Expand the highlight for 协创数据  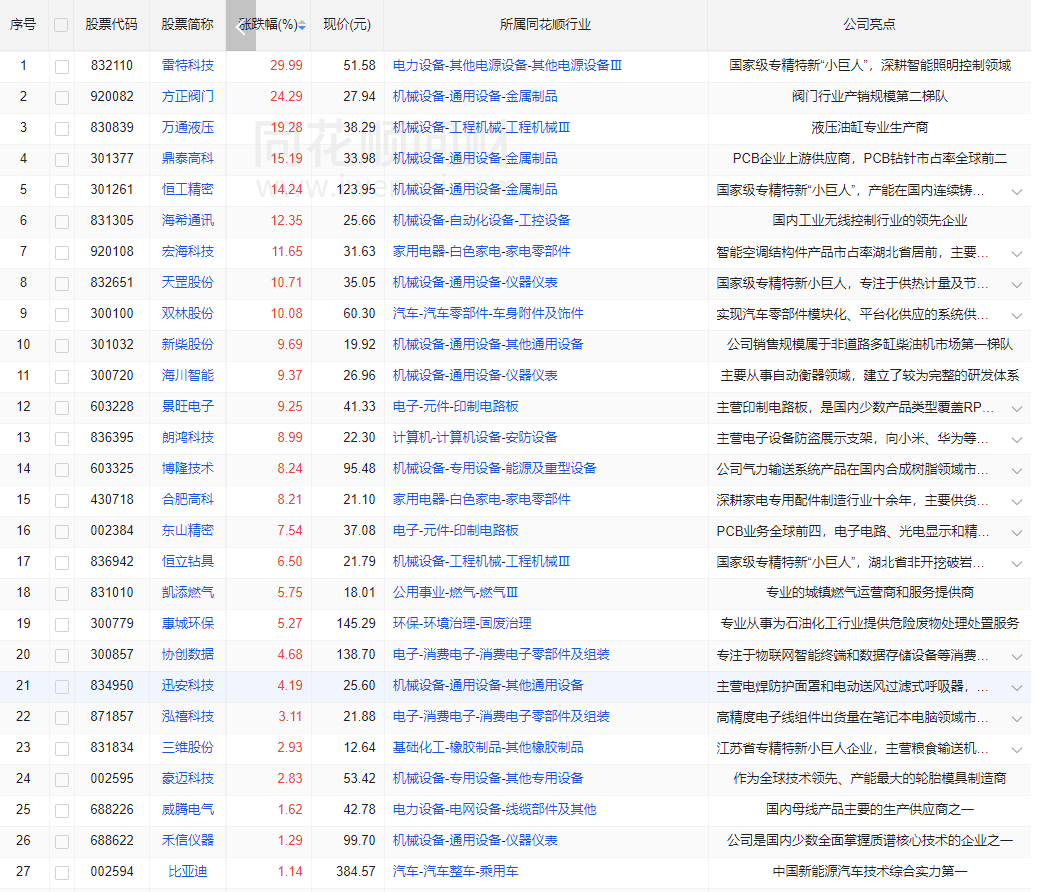[x=1016, y=657]
